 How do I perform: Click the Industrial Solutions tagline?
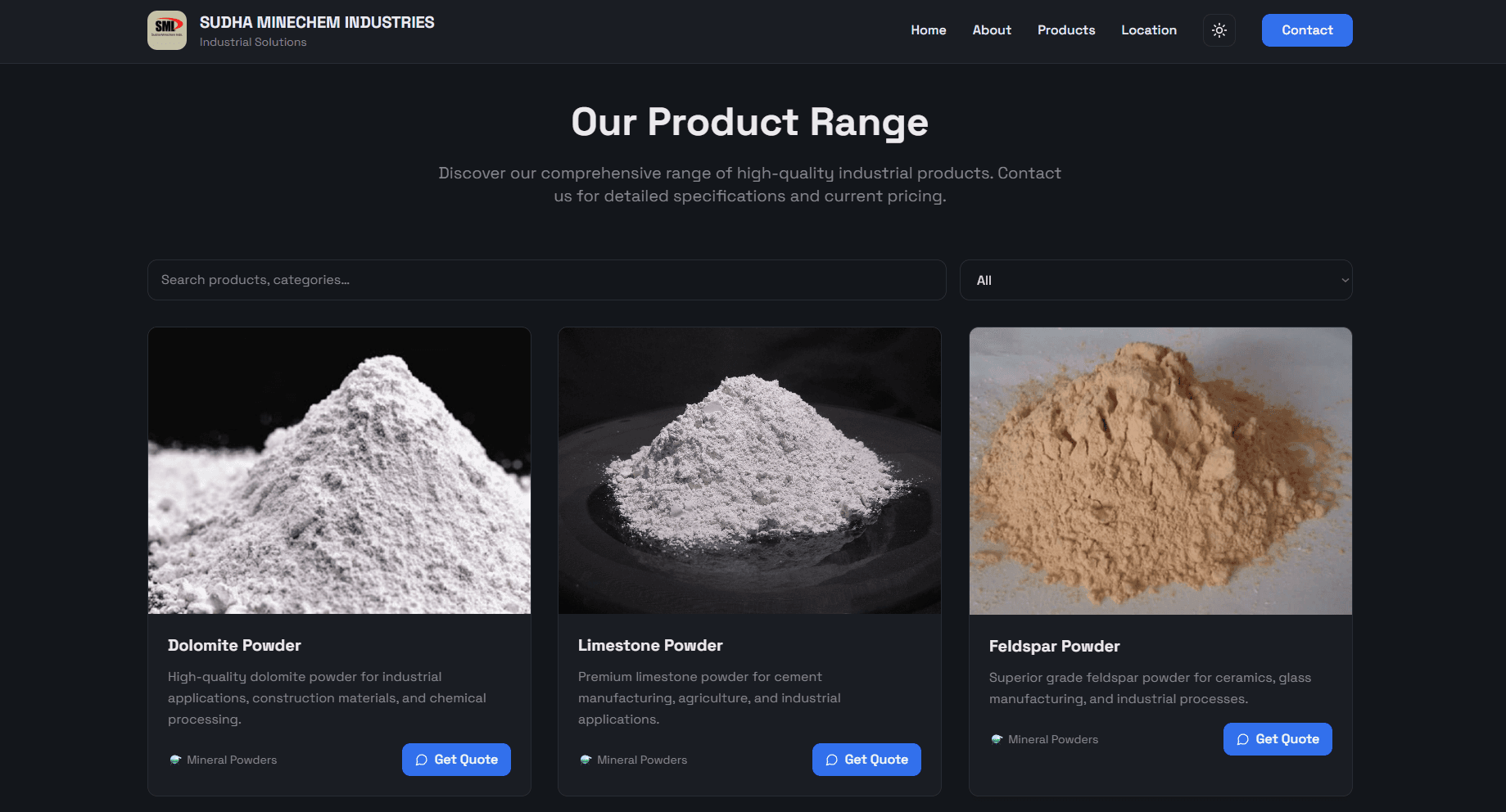coord(253,42)
